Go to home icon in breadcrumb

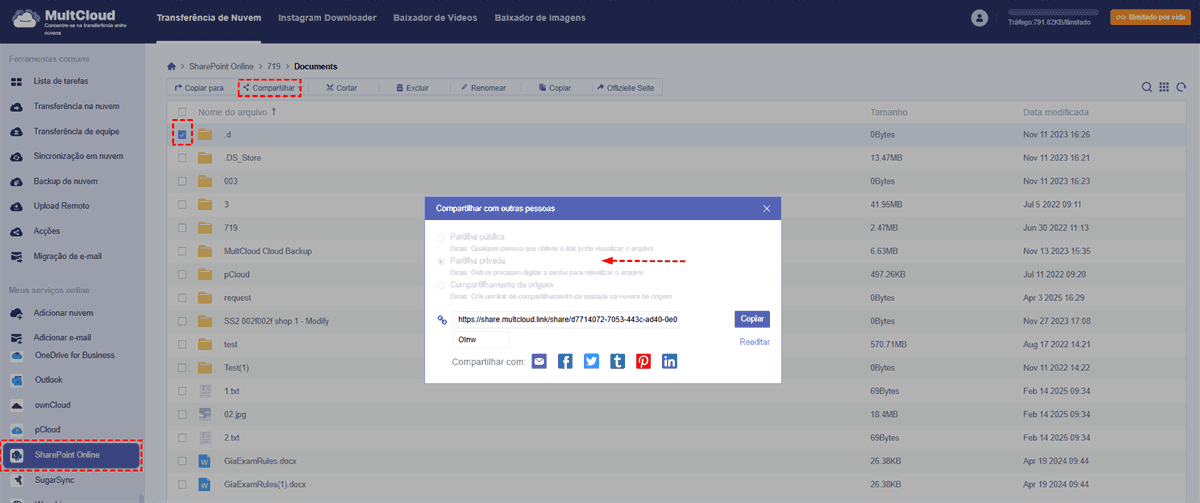coord(172,66)
